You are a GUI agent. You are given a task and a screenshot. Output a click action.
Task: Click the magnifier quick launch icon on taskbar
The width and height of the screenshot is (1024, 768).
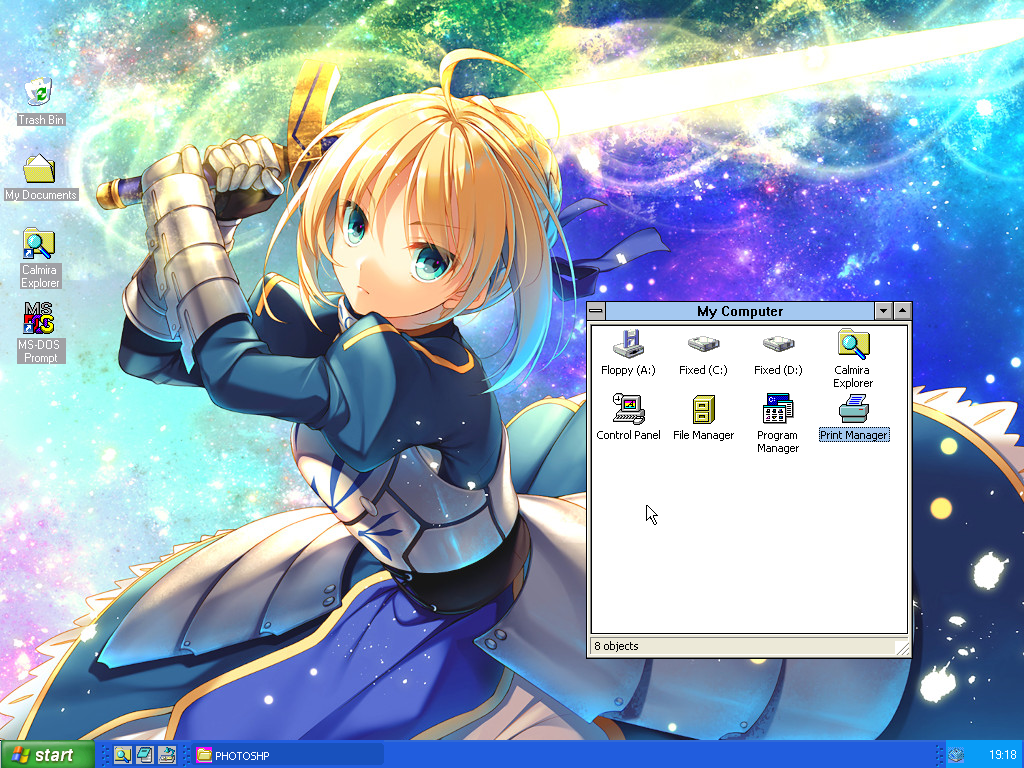coord(123,755)
